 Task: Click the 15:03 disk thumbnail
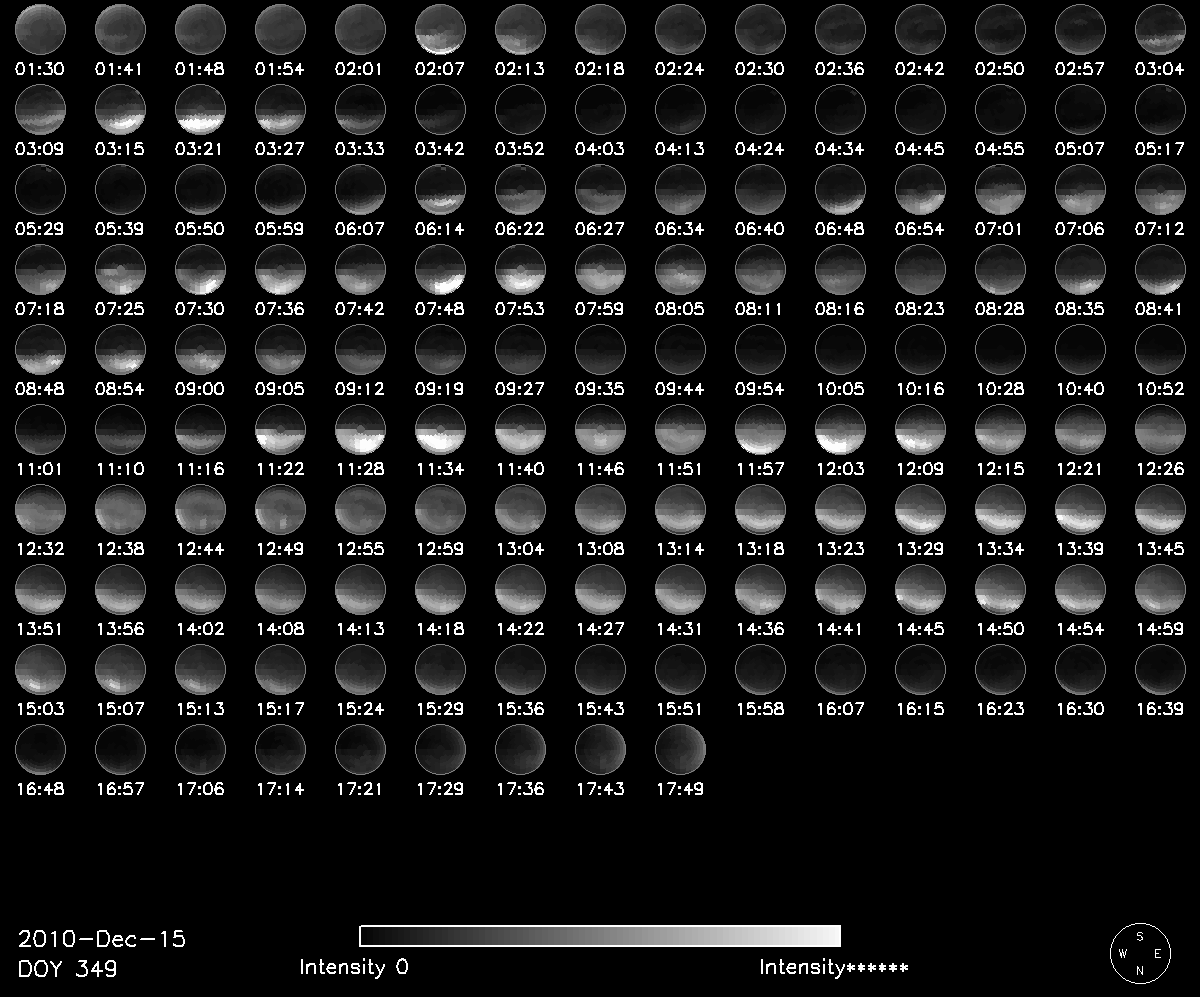pos(40,669)
